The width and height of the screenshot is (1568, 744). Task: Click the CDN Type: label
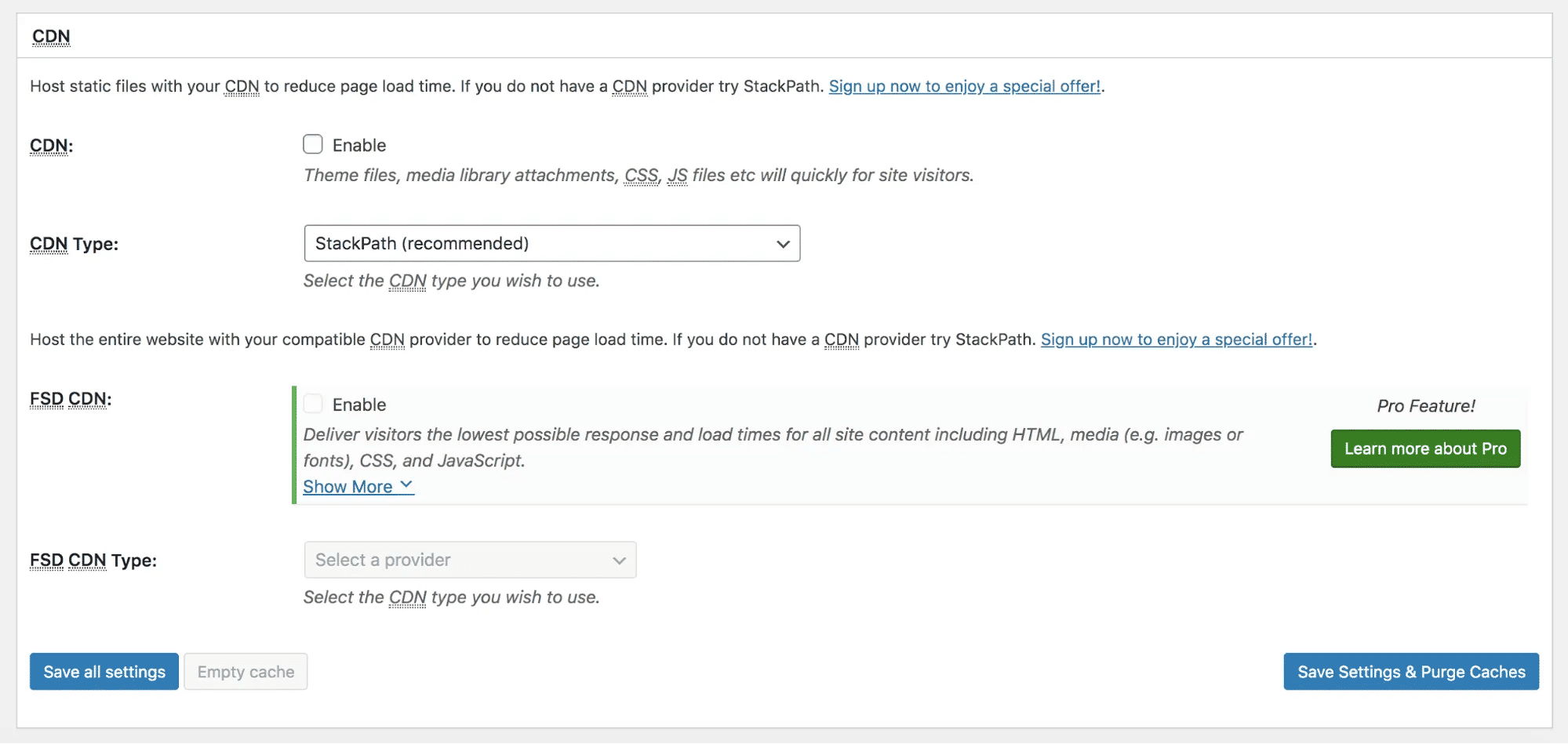(74, 244)
